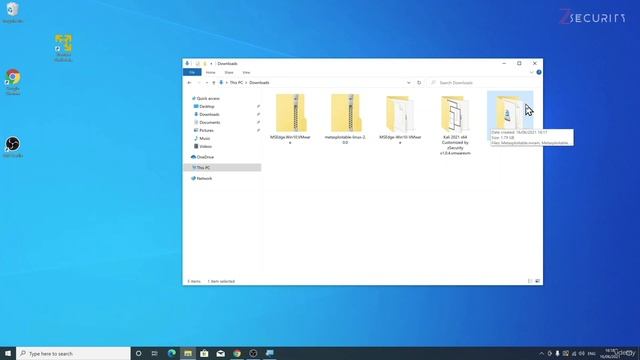The height and width of the screenshot is (360, 640).
Task: Open the View ribbon tab
Action: pos(246,72)
